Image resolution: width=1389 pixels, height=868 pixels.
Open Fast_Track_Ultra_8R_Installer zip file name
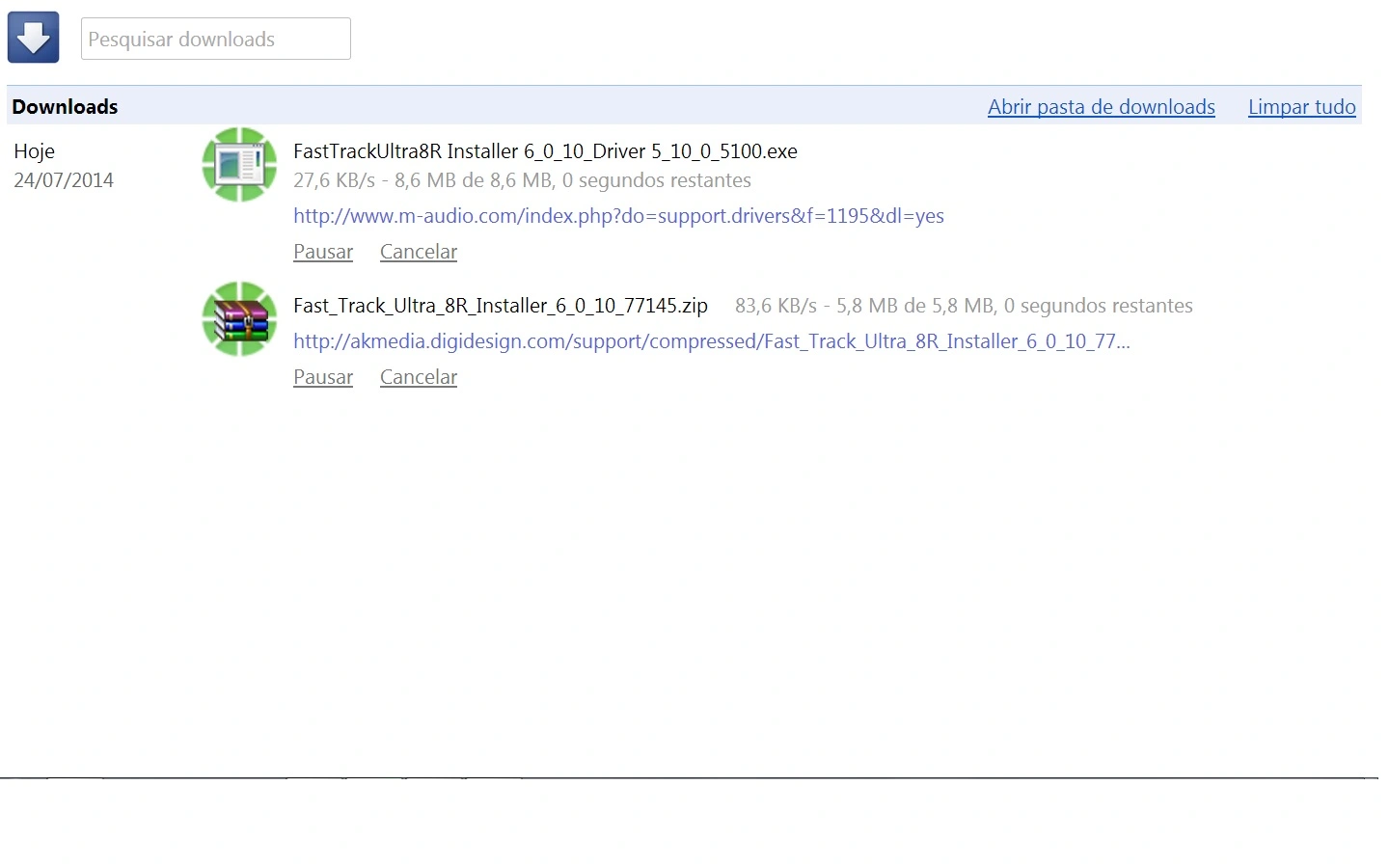[x=501, y=306]
